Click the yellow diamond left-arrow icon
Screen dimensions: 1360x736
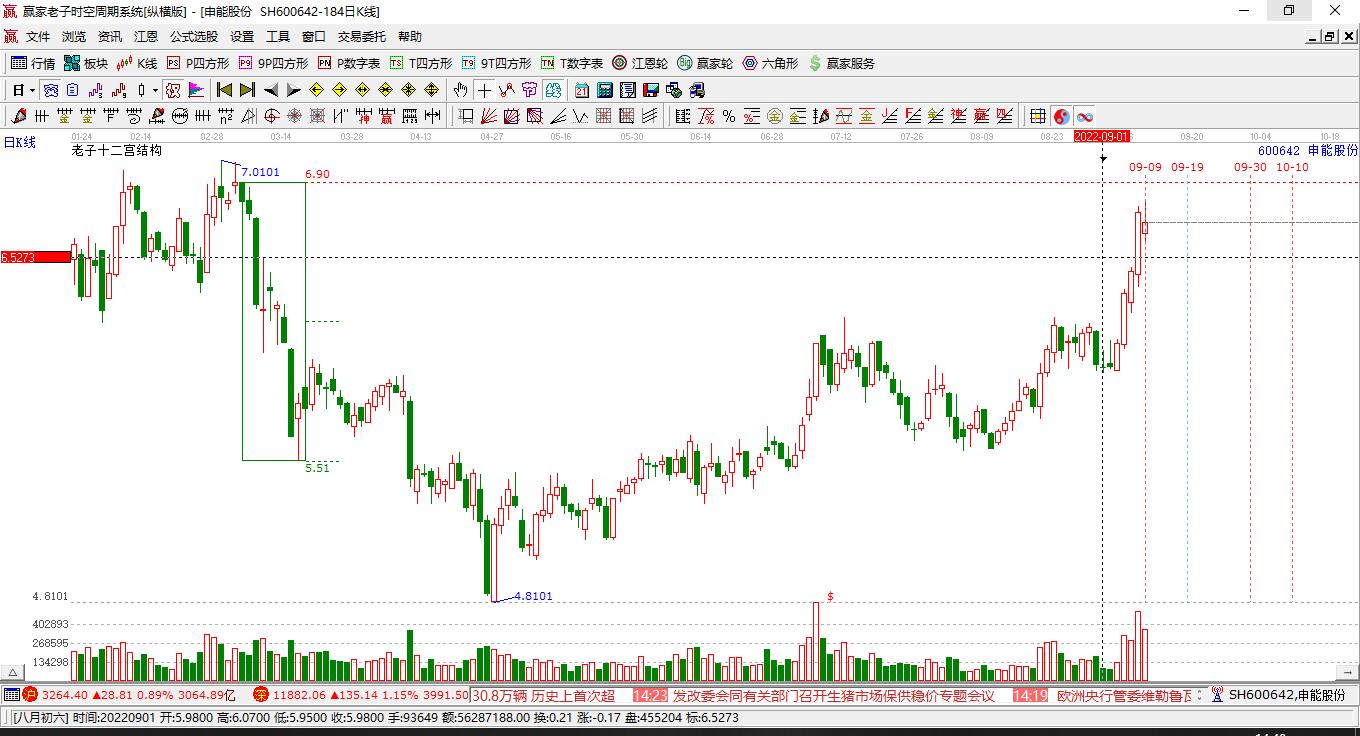[x=316, y=90]
